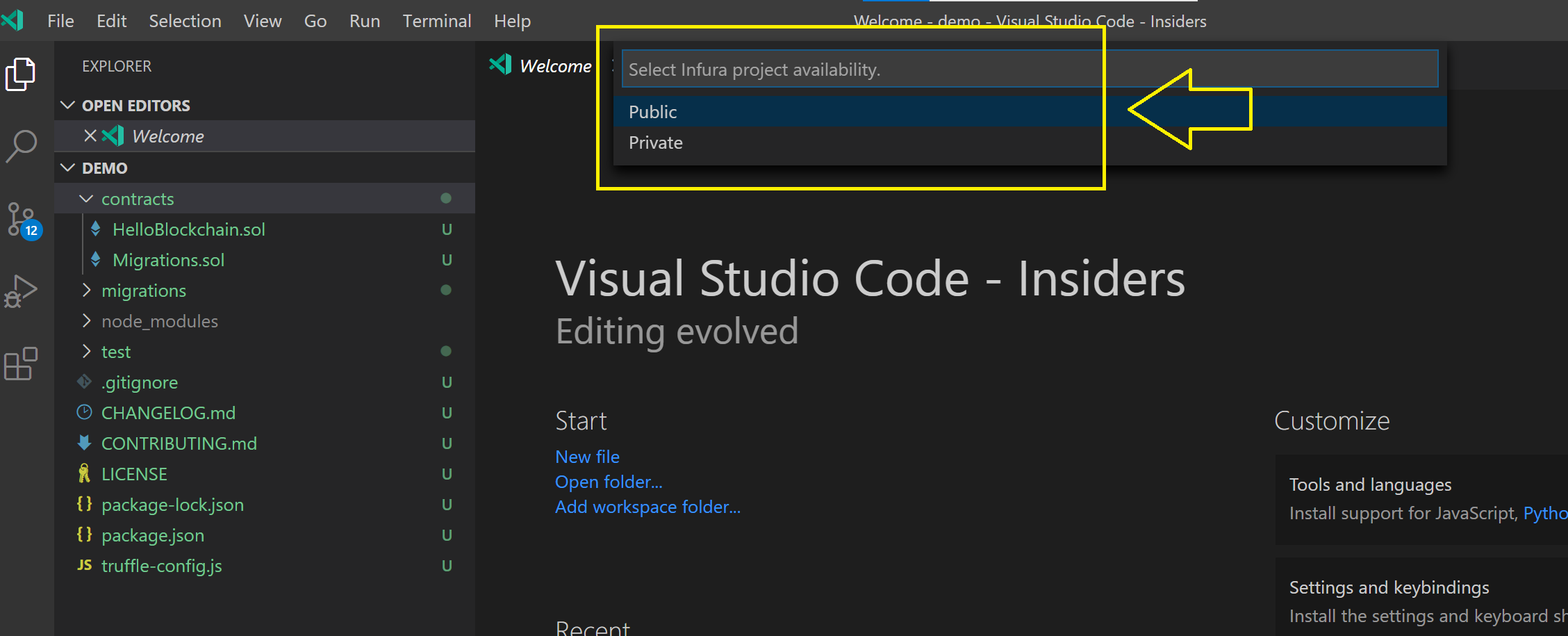Open the Explorer view in activity bar
The image size is (1568, 636).
tap(20, 74)
